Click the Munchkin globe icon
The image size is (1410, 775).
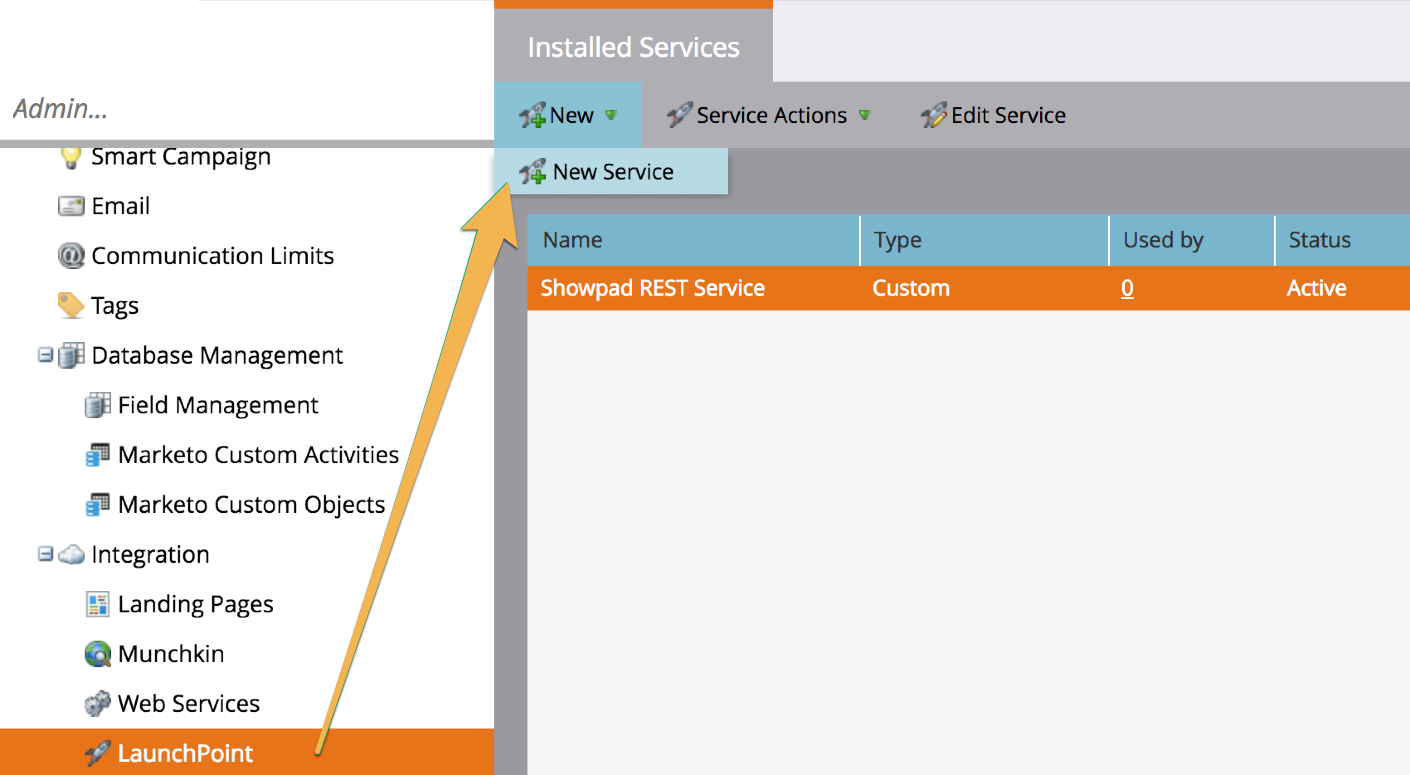[x=96, y=653]
